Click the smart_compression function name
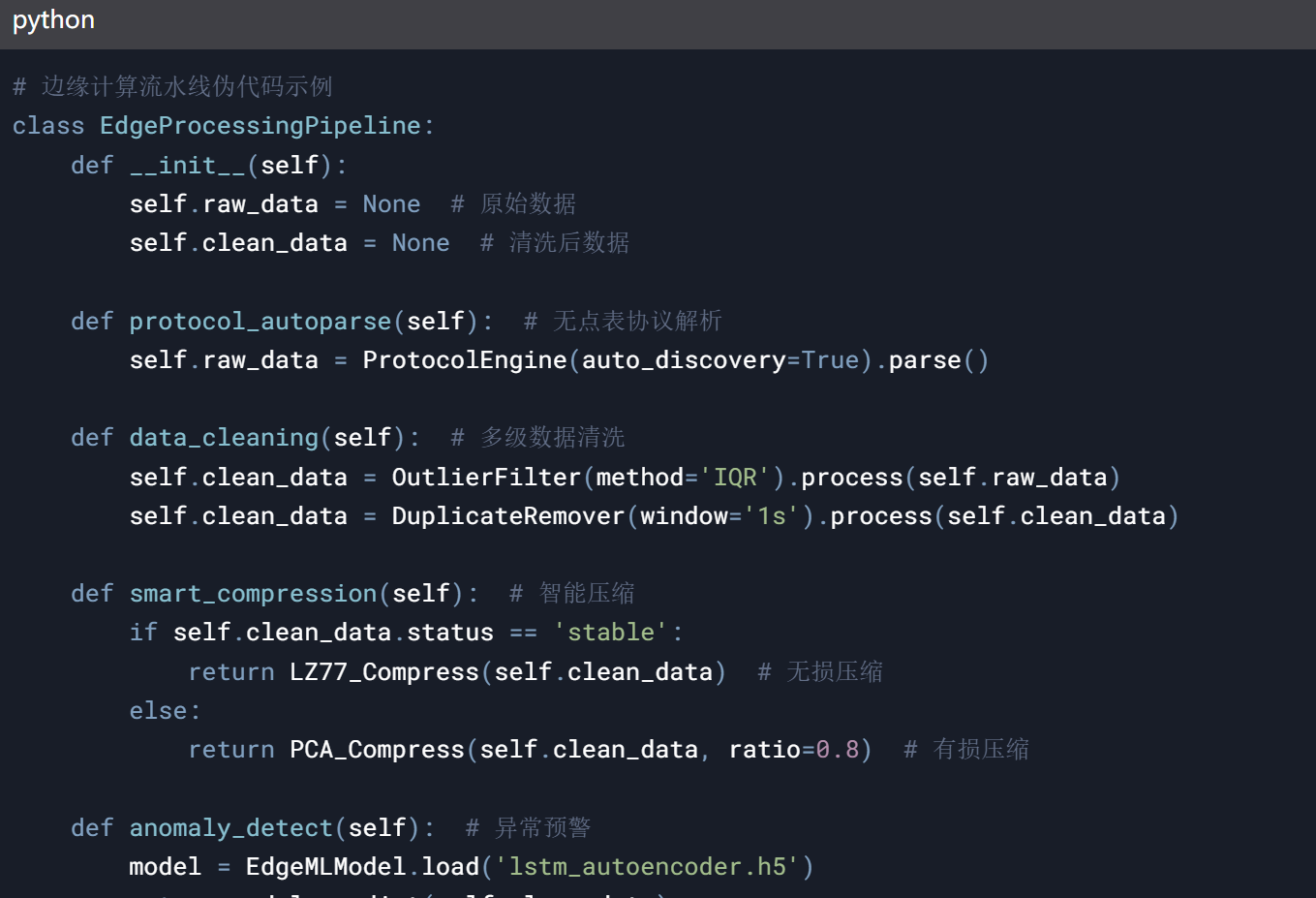This screenshot has width=1316, height=898. point(254,594)
